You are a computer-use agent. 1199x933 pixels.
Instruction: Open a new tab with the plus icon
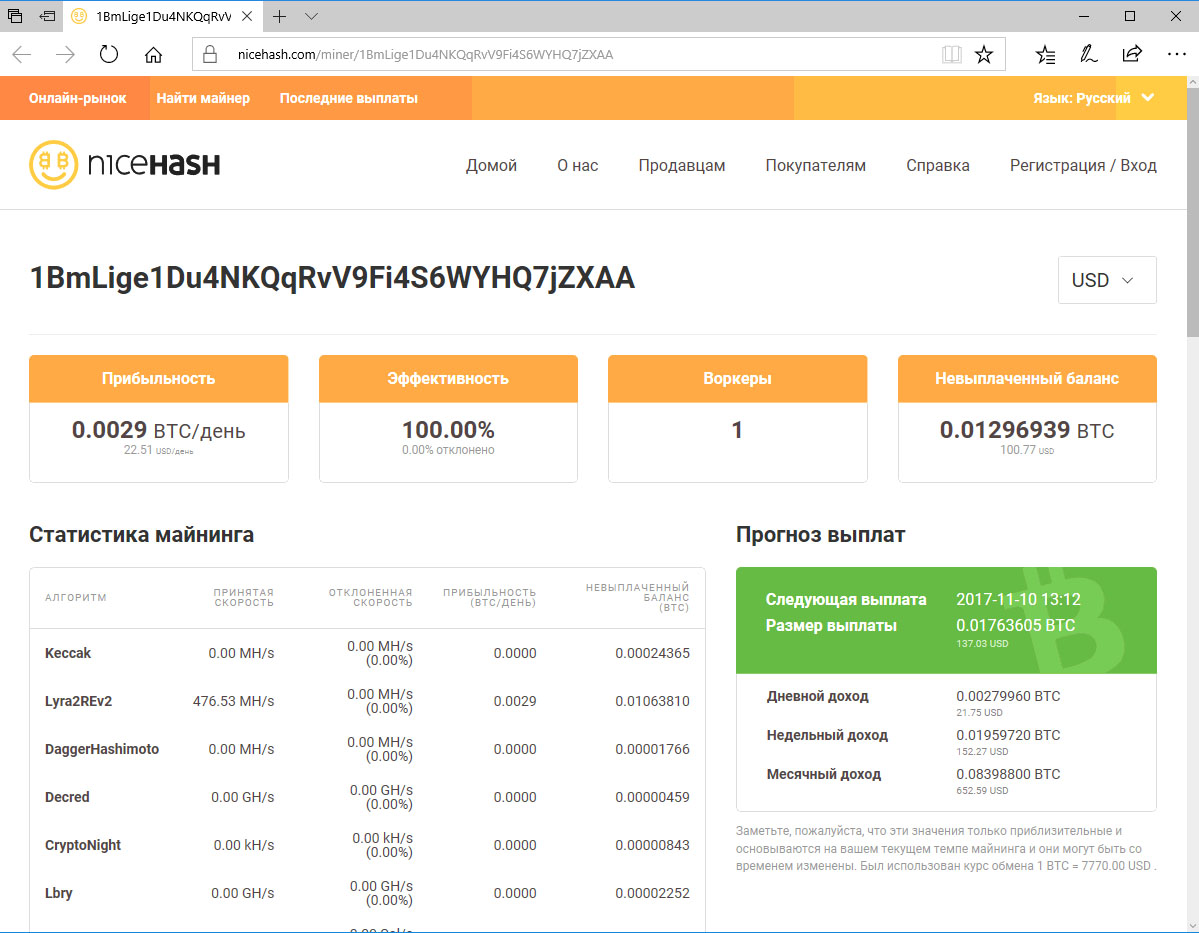click(280, 16)
